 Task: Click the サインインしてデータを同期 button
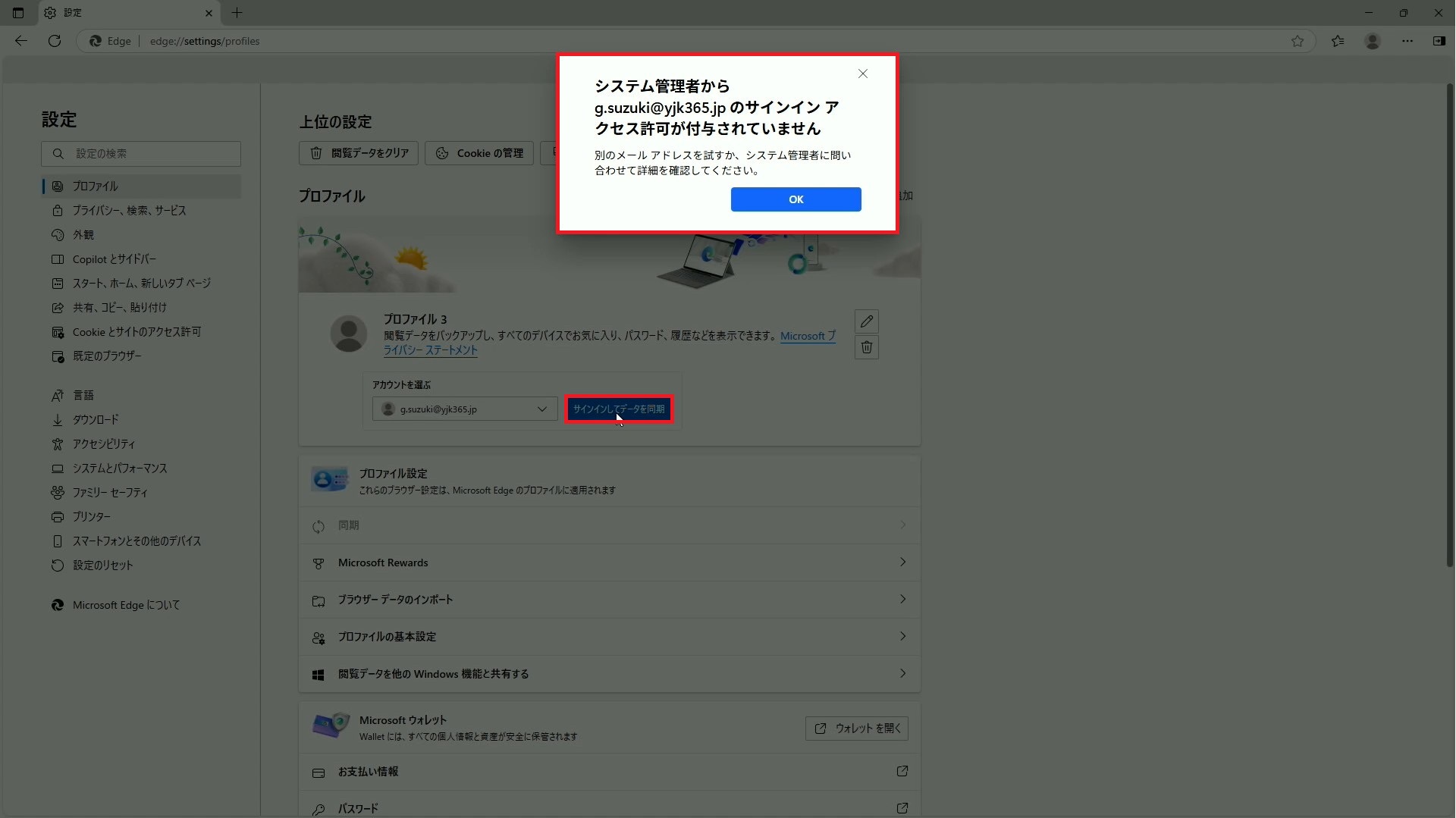coord(619,409)
